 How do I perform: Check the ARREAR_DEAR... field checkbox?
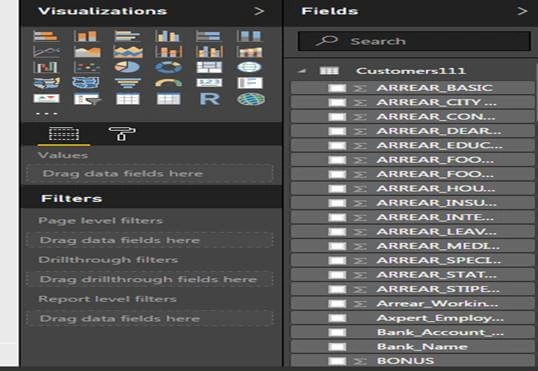(337, 131)
